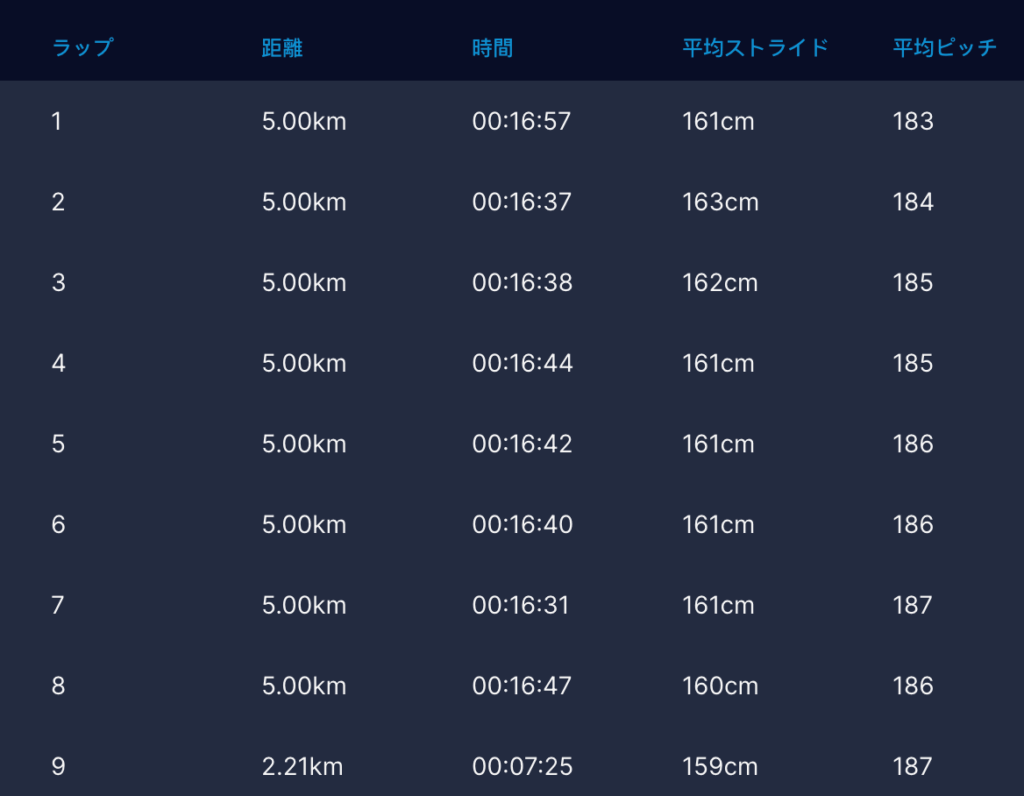
Task: Click the 00:16:57 time value
Action: tap(522, 122)
